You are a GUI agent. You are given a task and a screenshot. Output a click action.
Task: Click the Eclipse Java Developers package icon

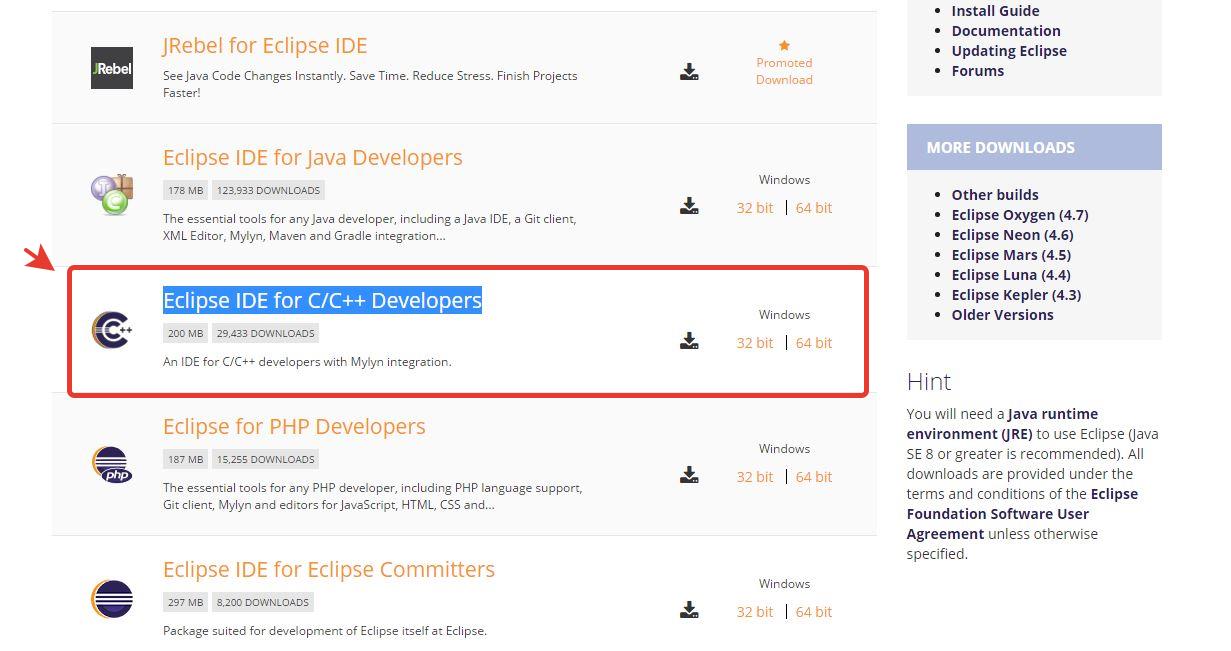pos(111,194)
